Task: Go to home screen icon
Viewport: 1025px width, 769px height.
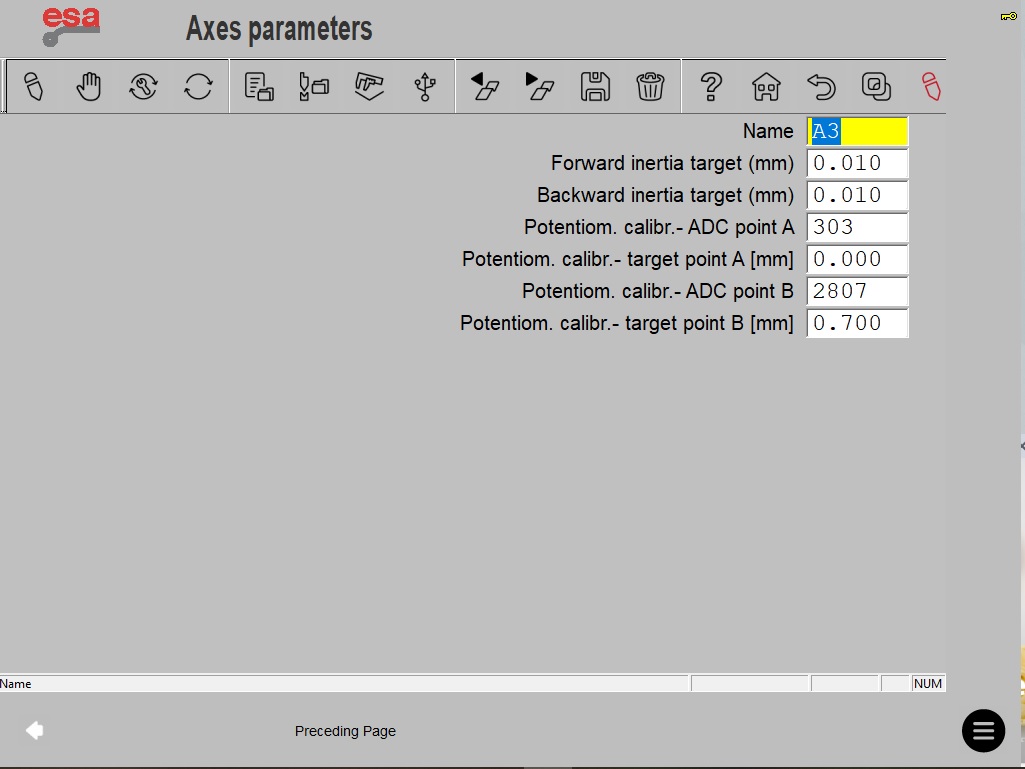Action: point(766,86)
